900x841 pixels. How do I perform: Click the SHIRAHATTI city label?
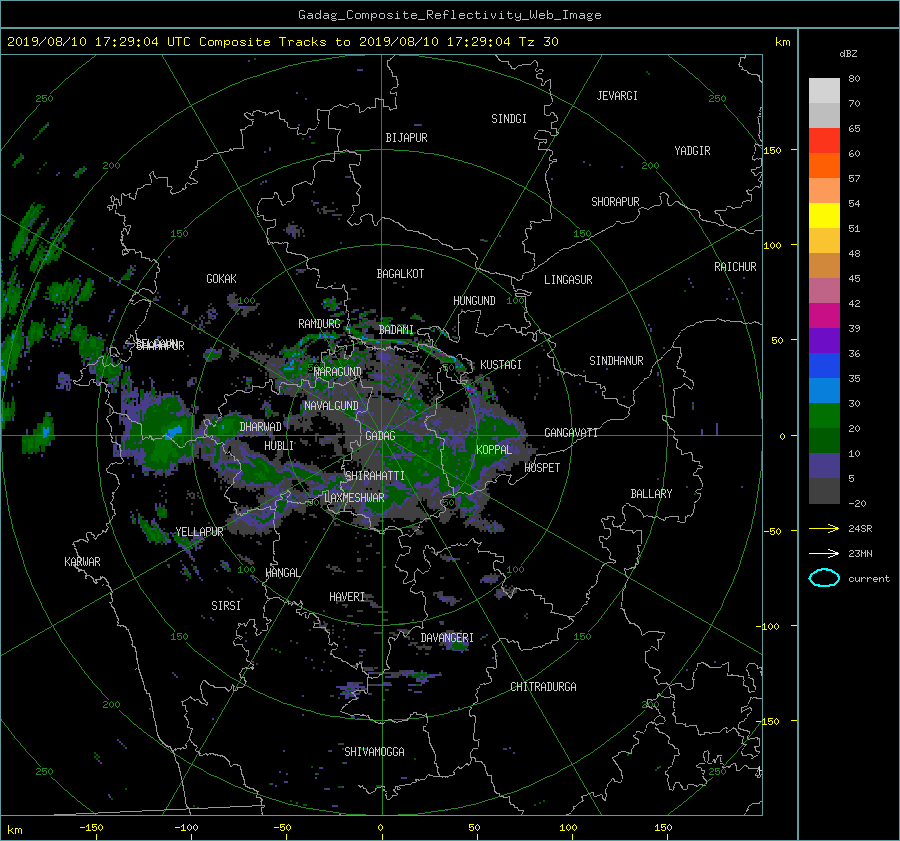[x=375, y=476]
